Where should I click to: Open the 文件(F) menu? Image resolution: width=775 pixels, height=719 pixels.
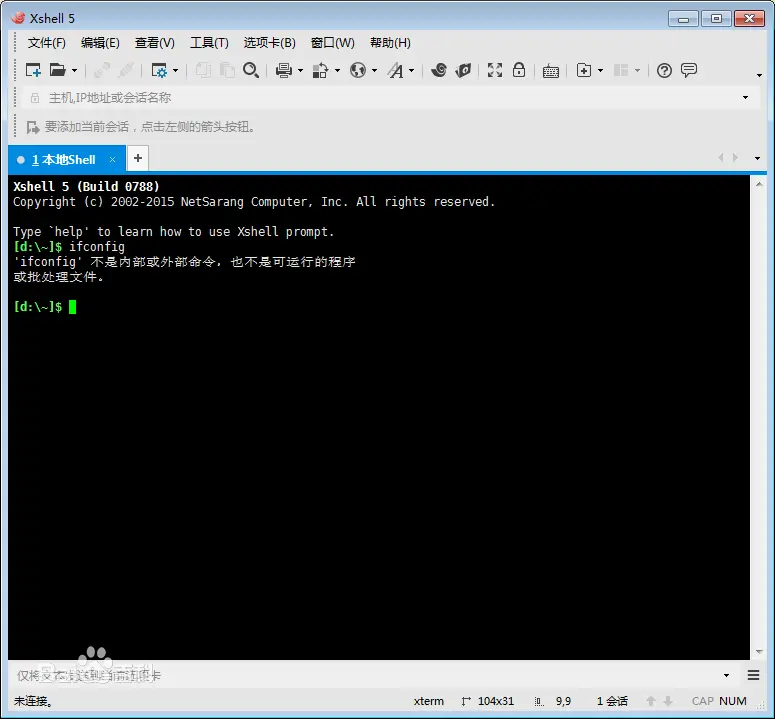[x=46, y=43]
